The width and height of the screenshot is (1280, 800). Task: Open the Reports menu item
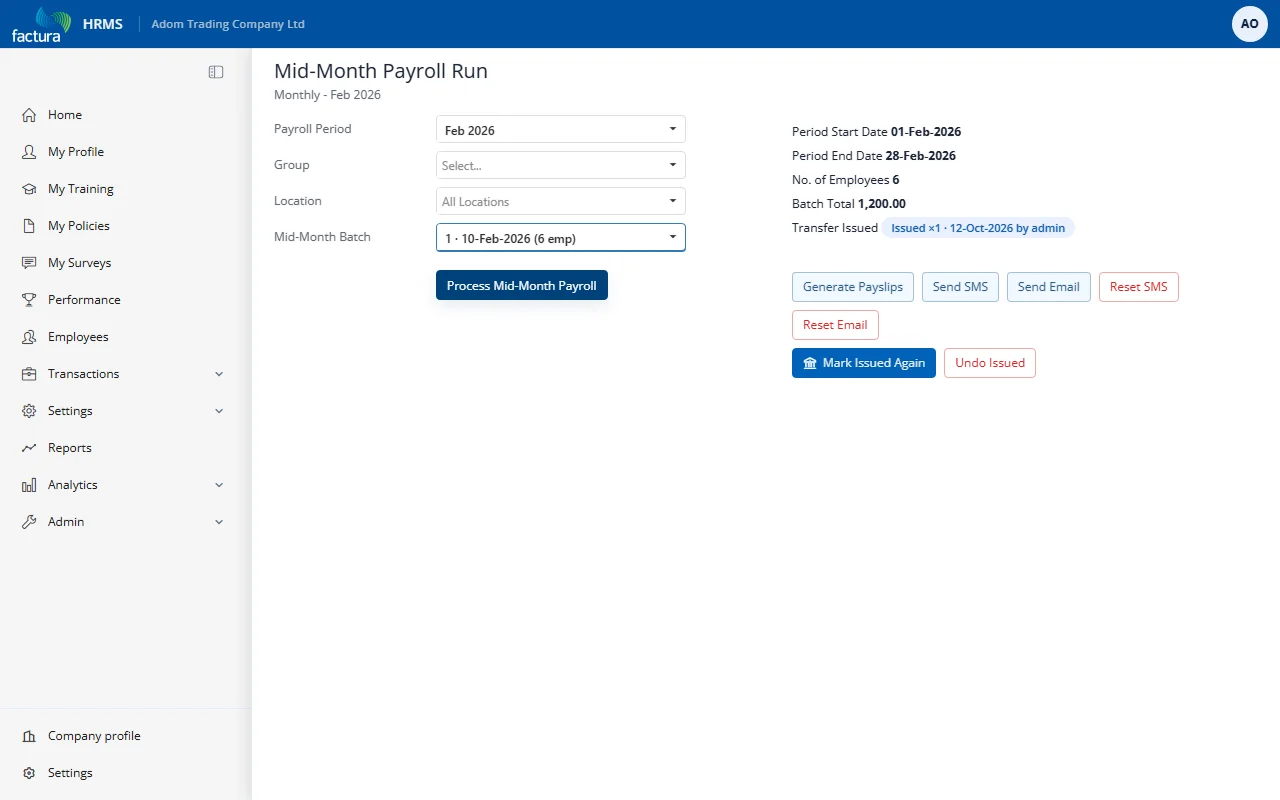tap(70, 448)
